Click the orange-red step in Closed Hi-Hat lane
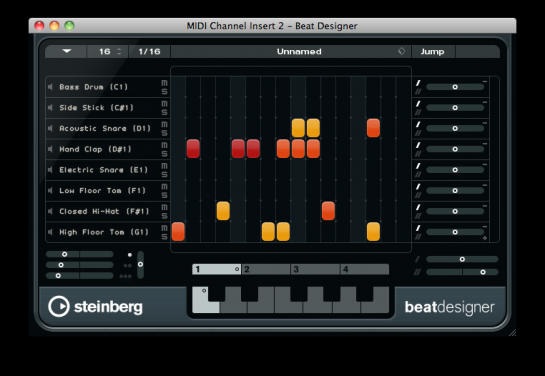 pyautogui.click(x=328, y=211)
